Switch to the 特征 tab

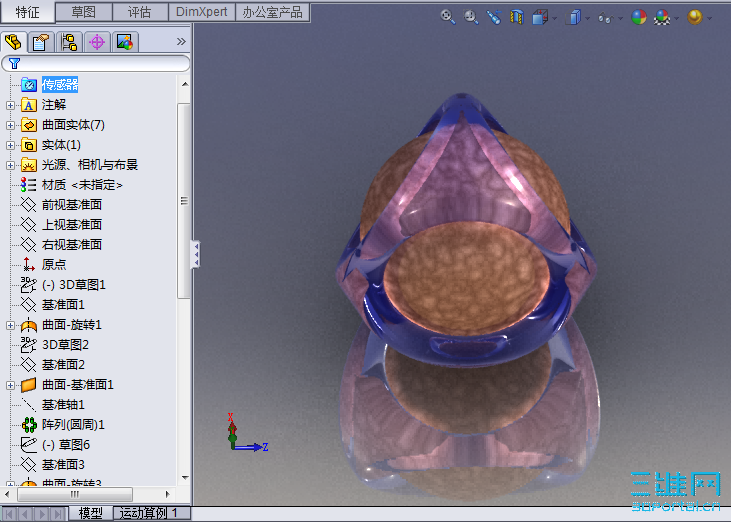tap(28, 12)
